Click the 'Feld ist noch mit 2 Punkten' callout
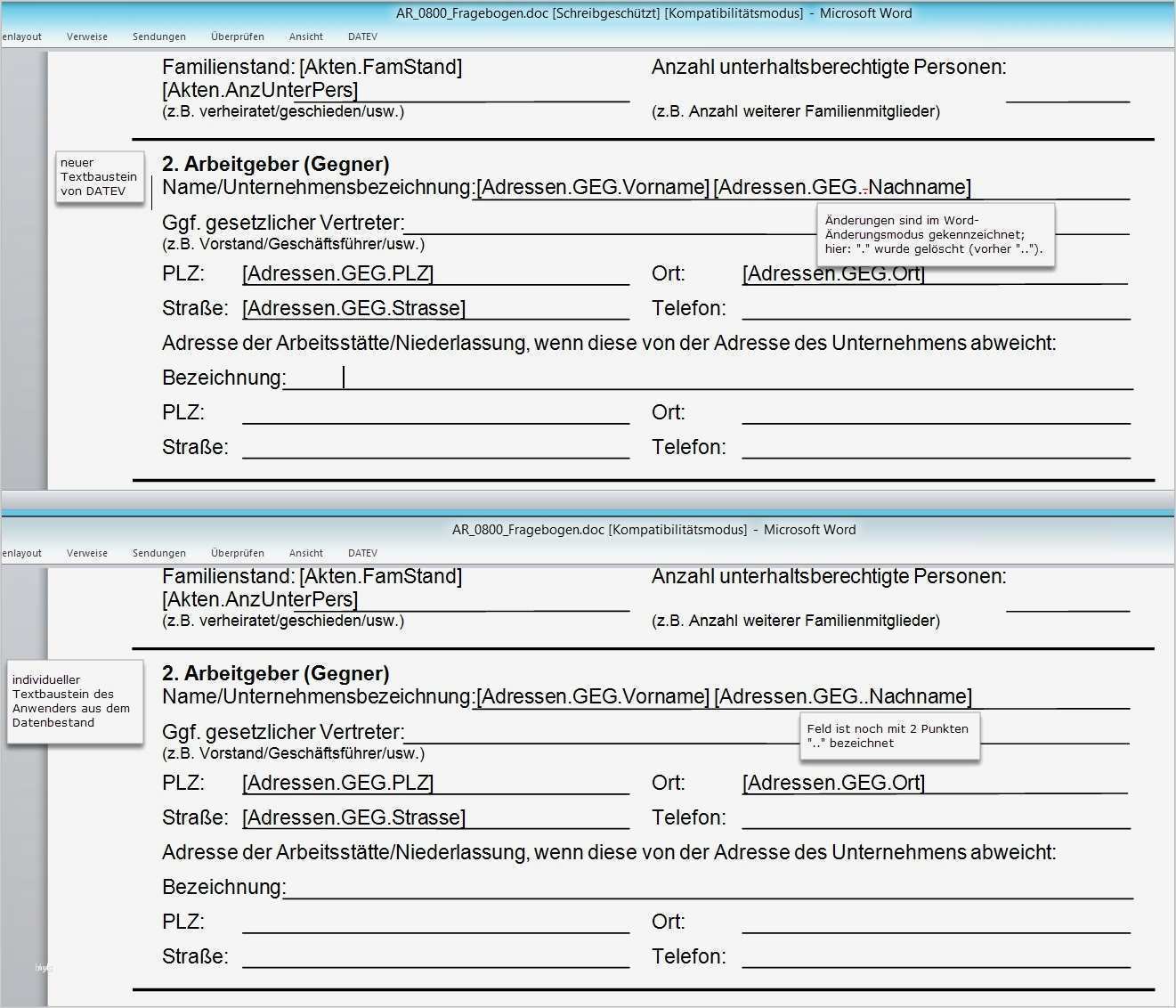The width and height of the screenshot is (1176, 1008). [x=888, y=736]
